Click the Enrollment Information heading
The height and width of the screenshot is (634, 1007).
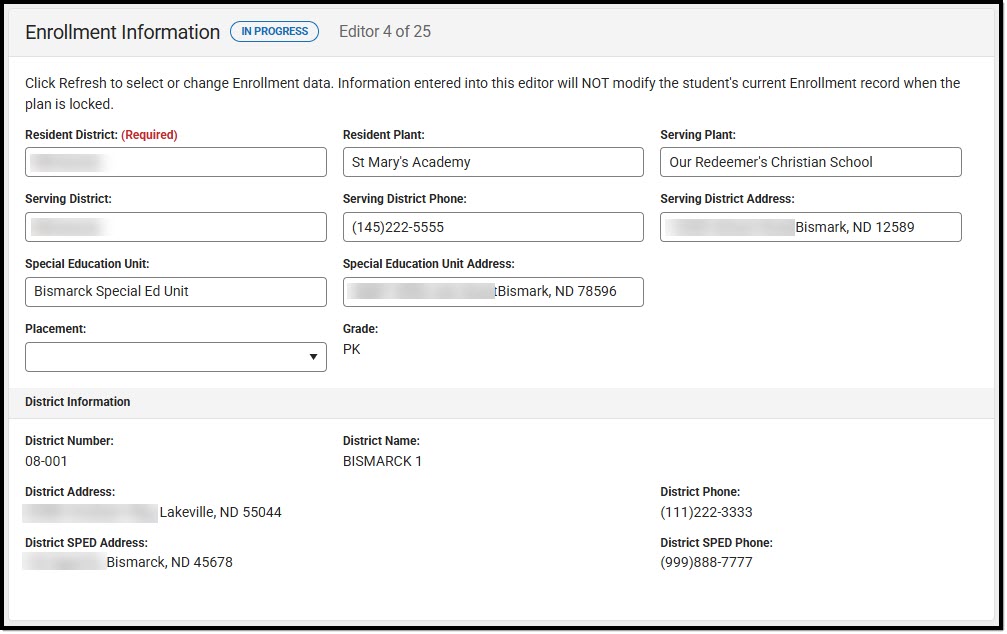[x=122, y=31]
